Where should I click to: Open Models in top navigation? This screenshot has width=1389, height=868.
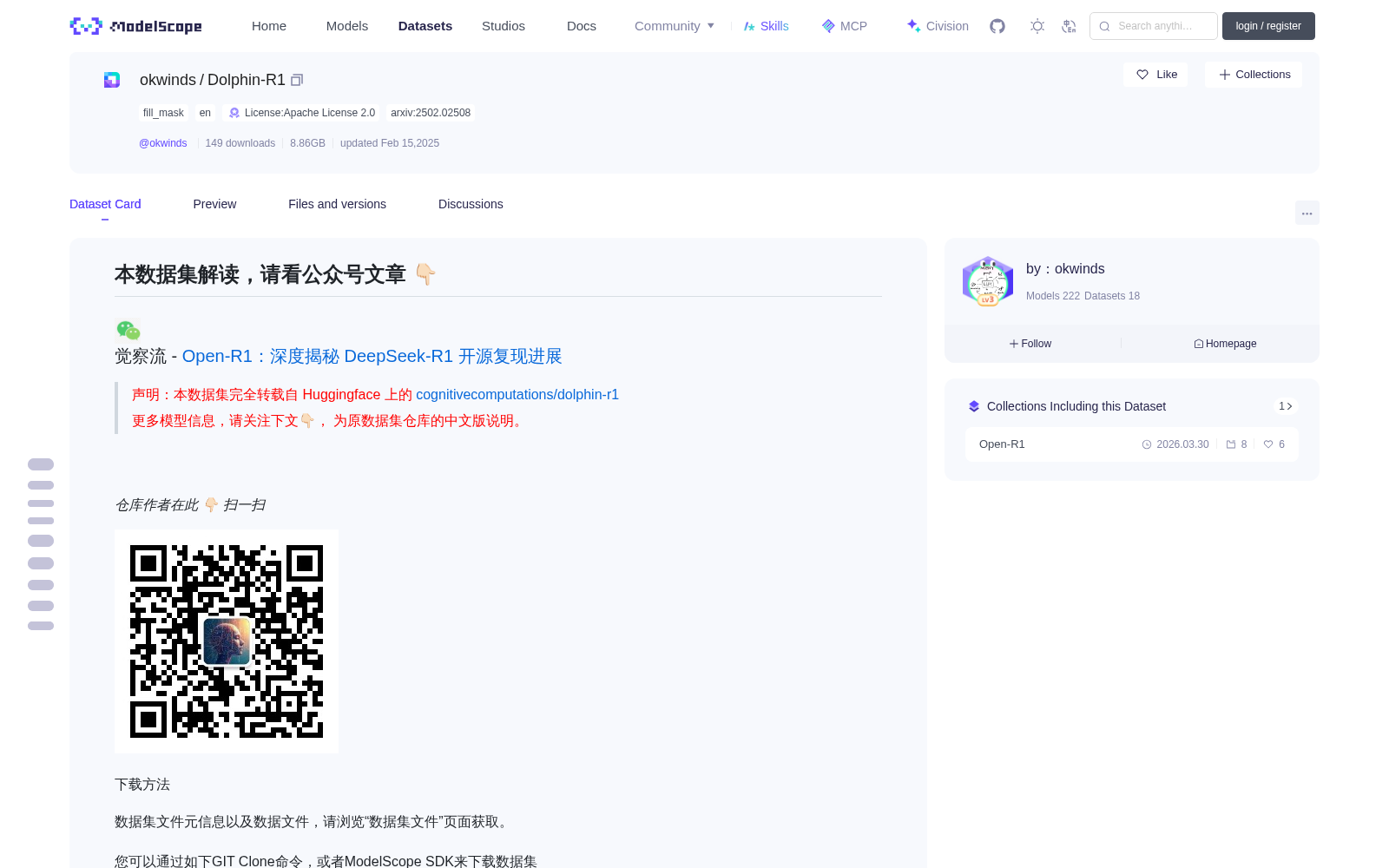[347, 26]
